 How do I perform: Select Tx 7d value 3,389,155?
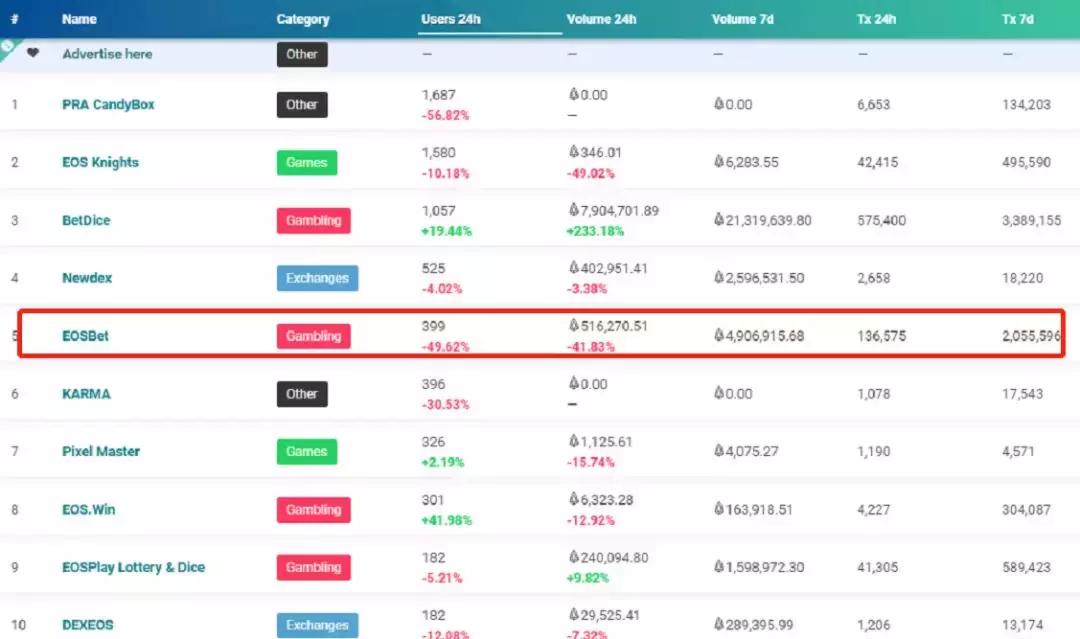point(1032,220)
